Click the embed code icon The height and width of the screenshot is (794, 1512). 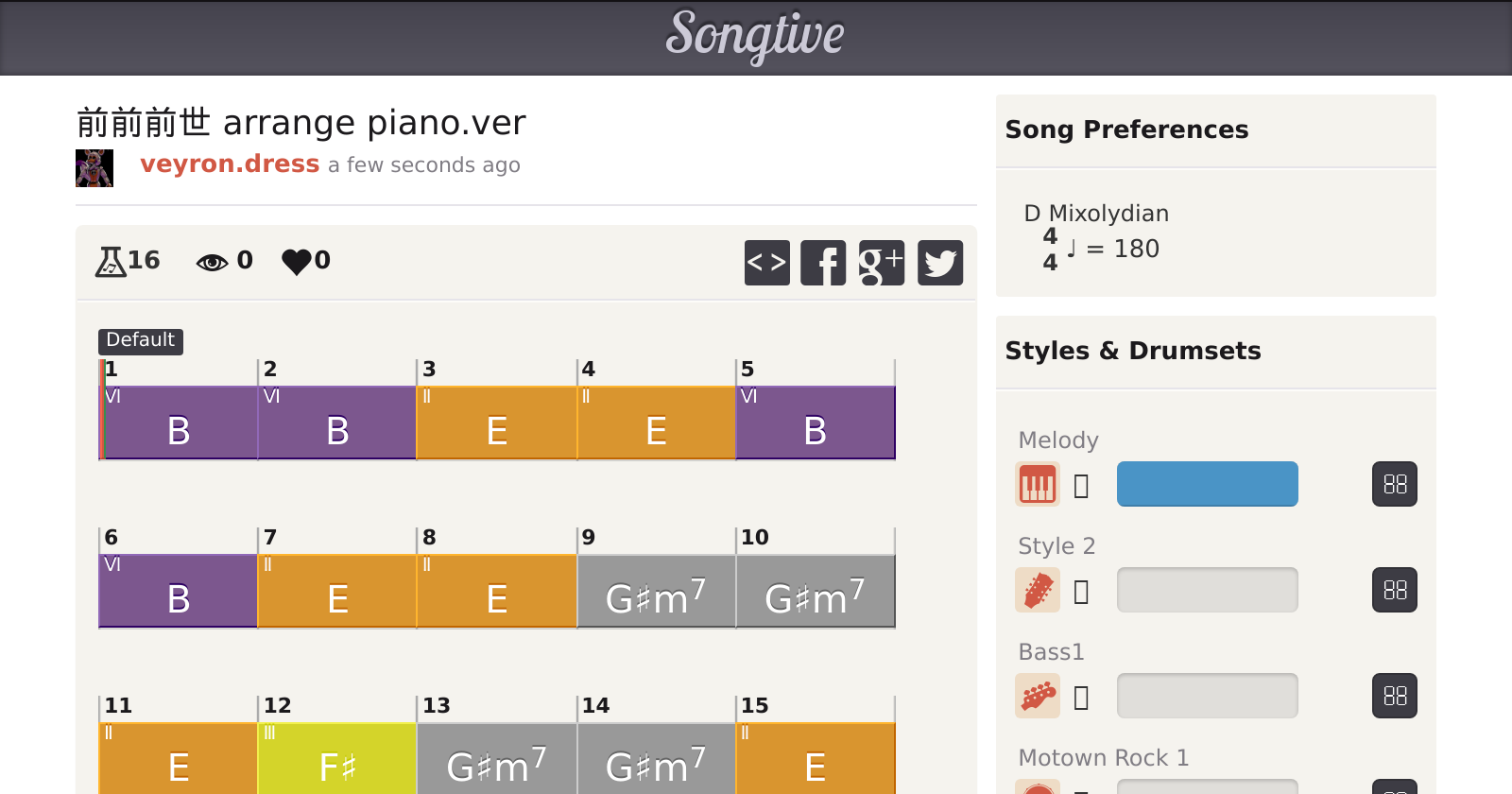pyautogui.click(x=766, y=262)
